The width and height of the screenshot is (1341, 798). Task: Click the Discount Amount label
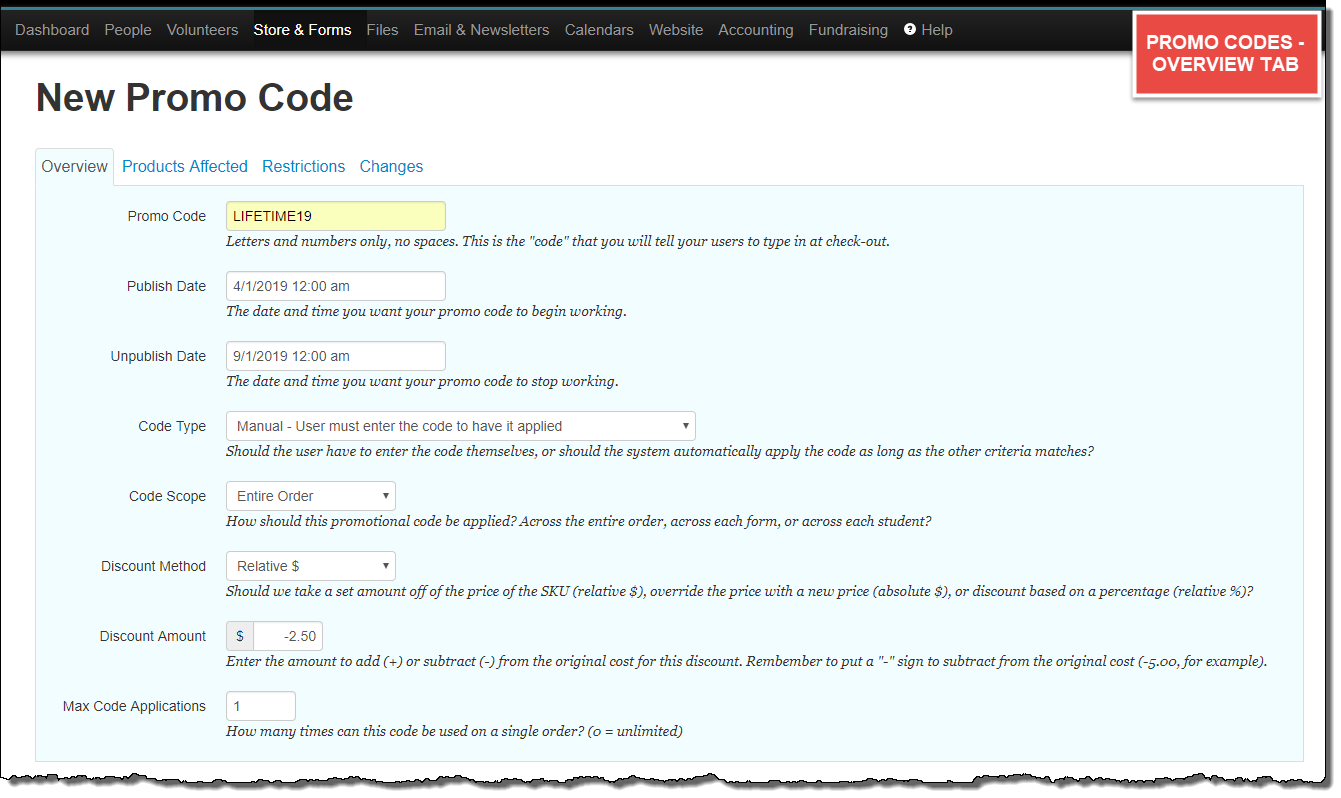(153, 636)
